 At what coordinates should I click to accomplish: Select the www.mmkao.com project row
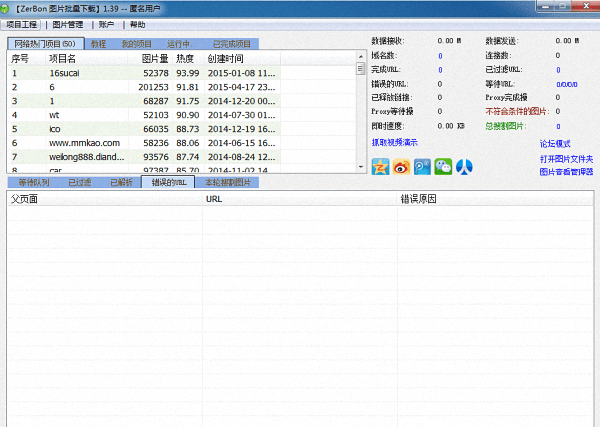coord(144,143)
